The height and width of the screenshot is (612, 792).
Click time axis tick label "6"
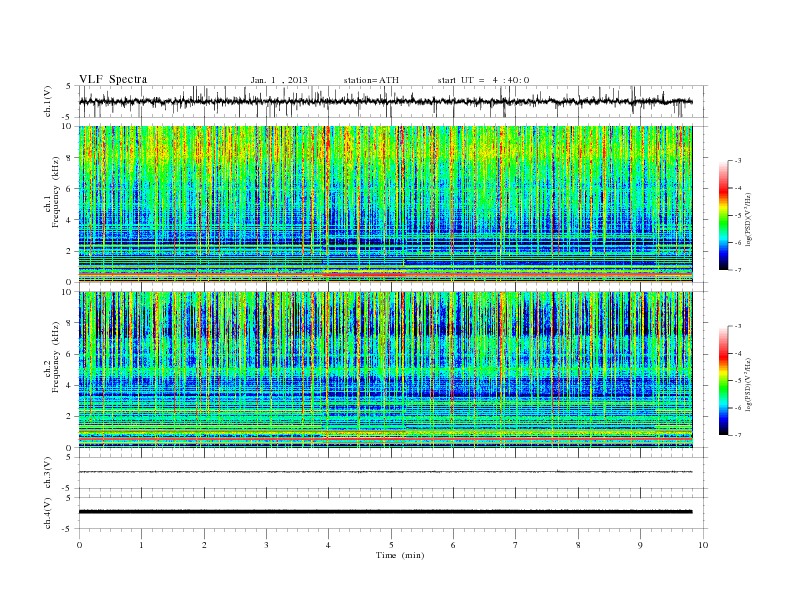tap(453, 545)
